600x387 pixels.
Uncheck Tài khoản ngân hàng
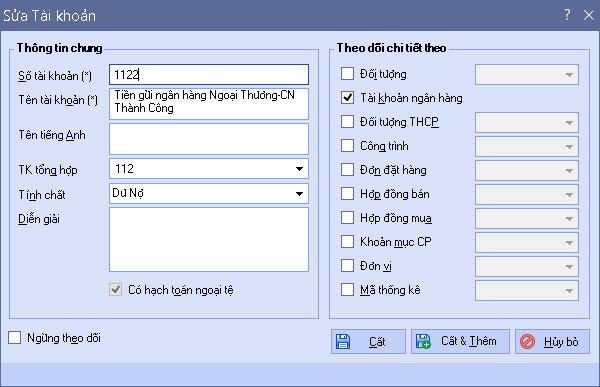[347, 98]
